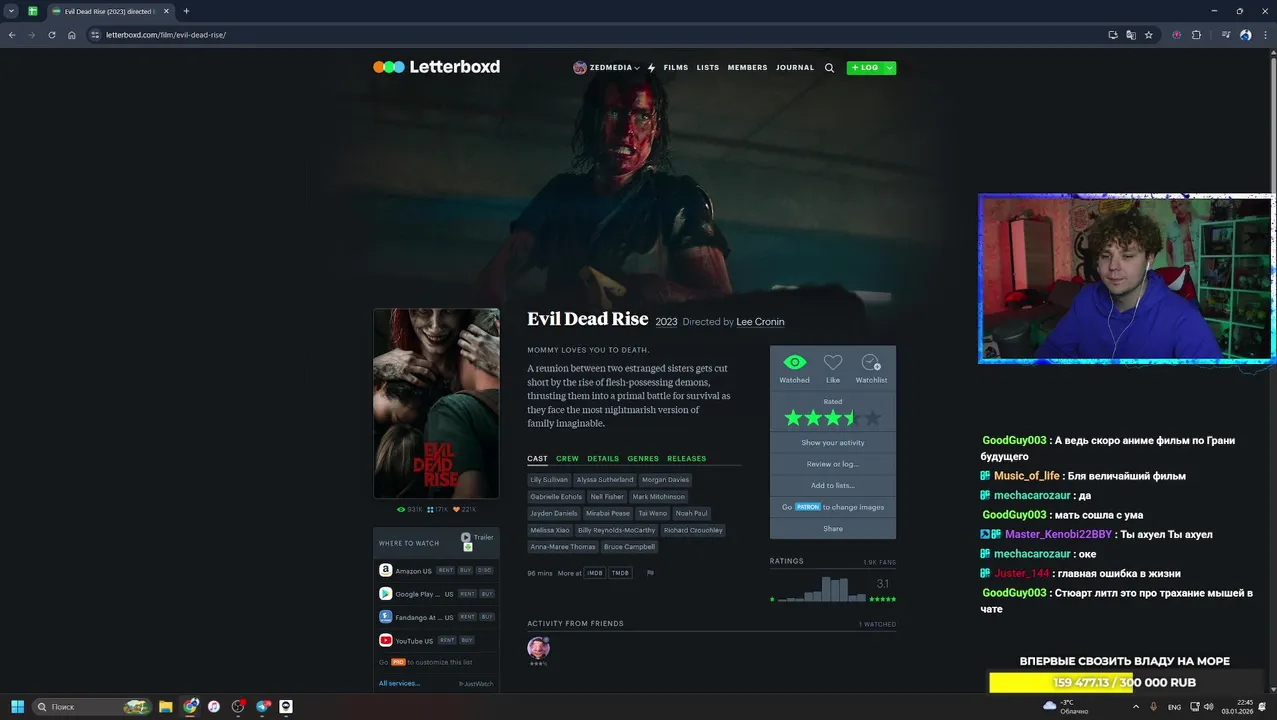Click the address bar URL
This screenshot has width=1277, height=720.
pos(166,35)
